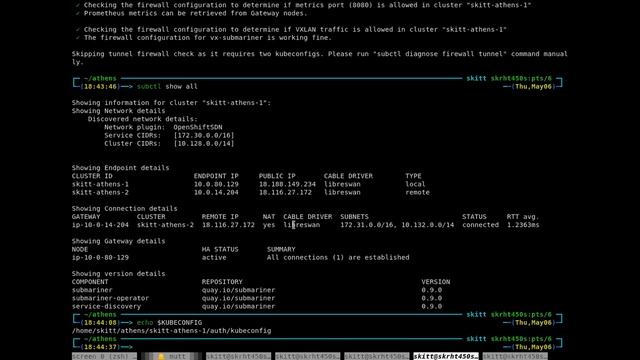Click the 'RTT avg.' column header
This screenshot has width=640, height=360.
point(523,217)
